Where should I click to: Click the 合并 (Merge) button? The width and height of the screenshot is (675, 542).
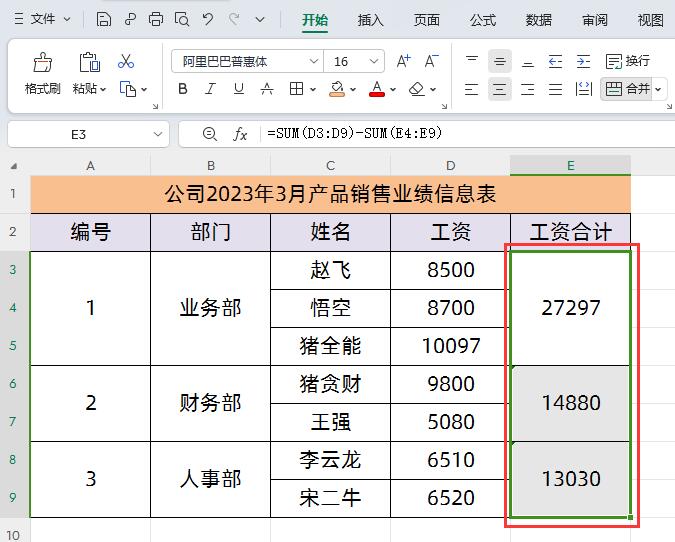pos(629,89)
